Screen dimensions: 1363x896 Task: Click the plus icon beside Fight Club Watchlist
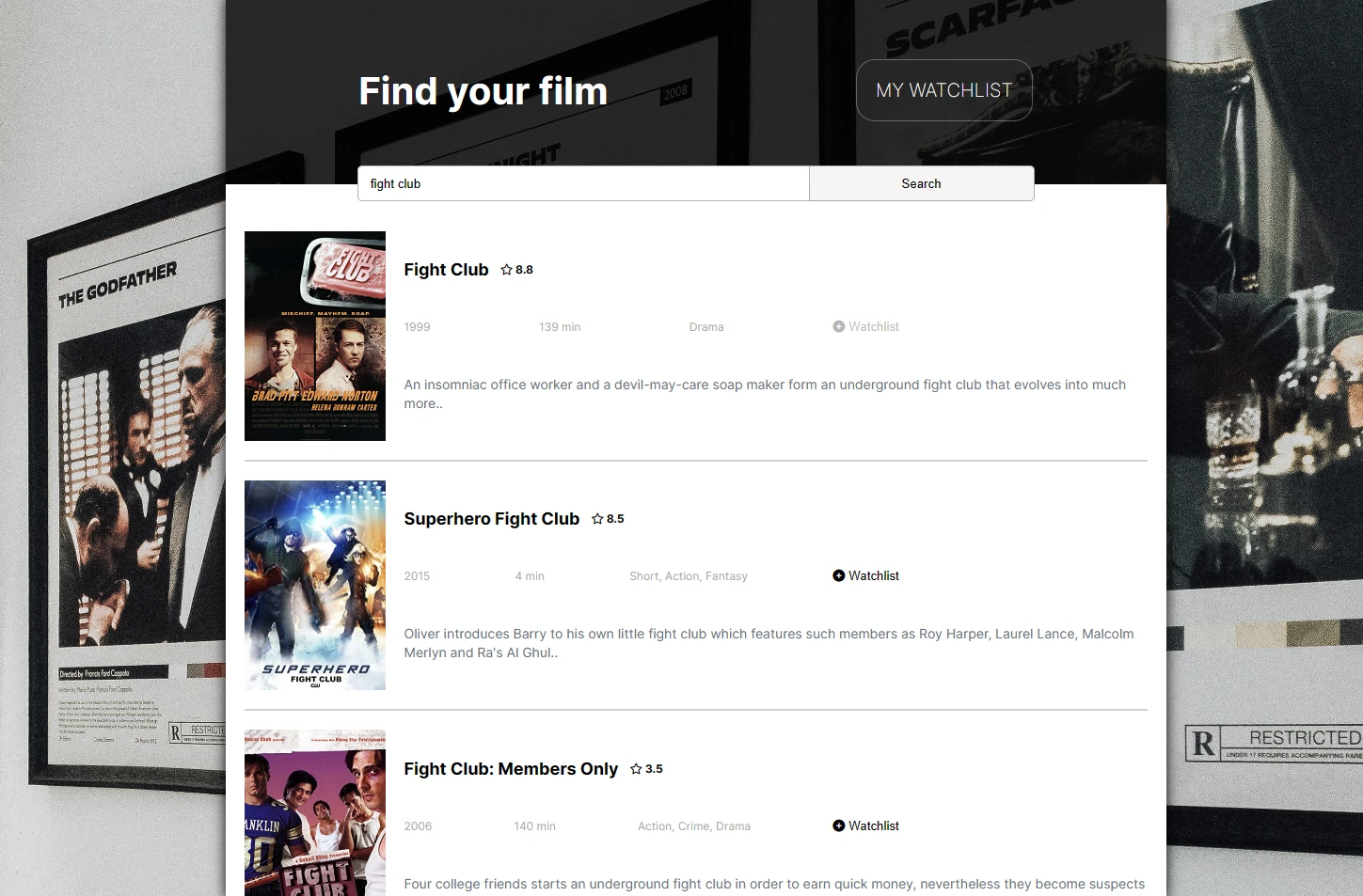tap(838, 326)
